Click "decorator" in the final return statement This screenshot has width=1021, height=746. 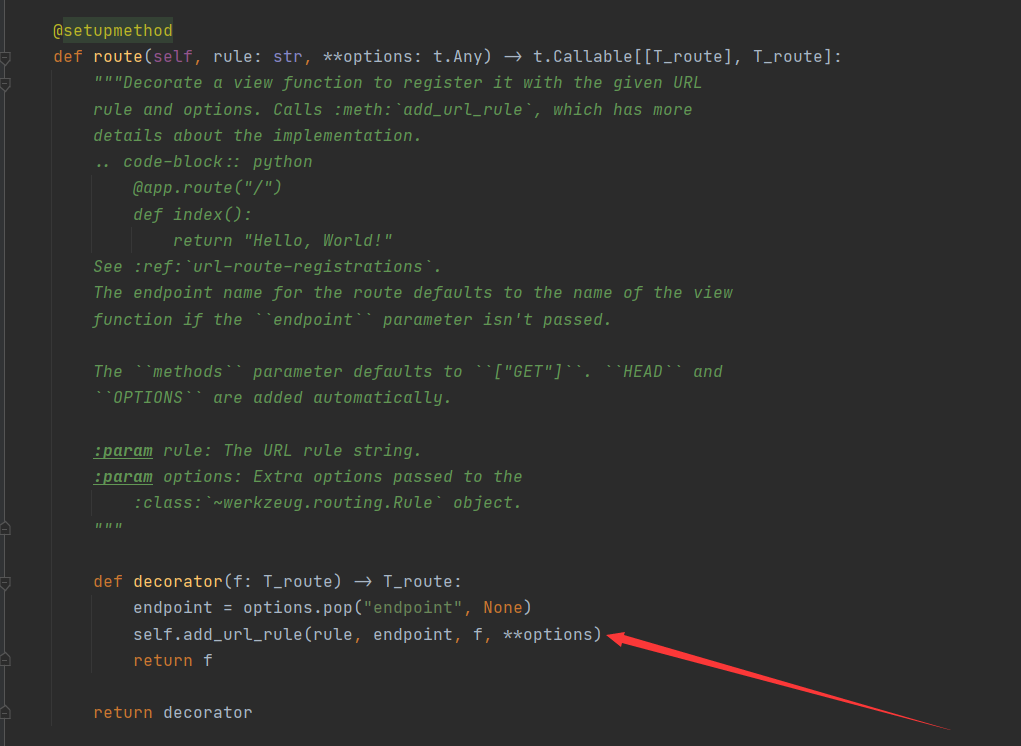pyautogui.click(x=207, y=712)
